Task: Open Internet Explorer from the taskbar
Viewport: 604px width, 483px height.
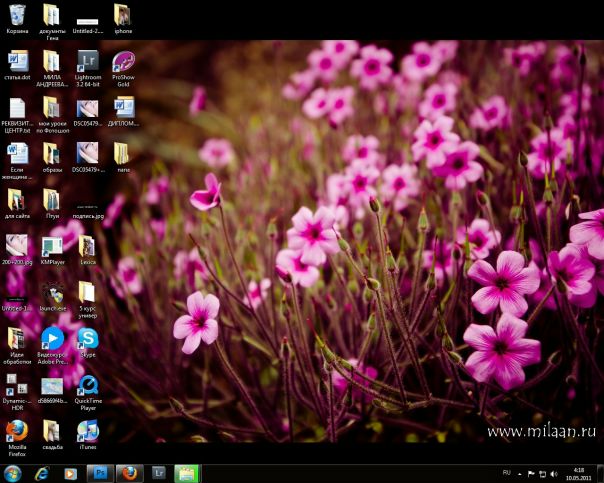Action: pos(42,473)
